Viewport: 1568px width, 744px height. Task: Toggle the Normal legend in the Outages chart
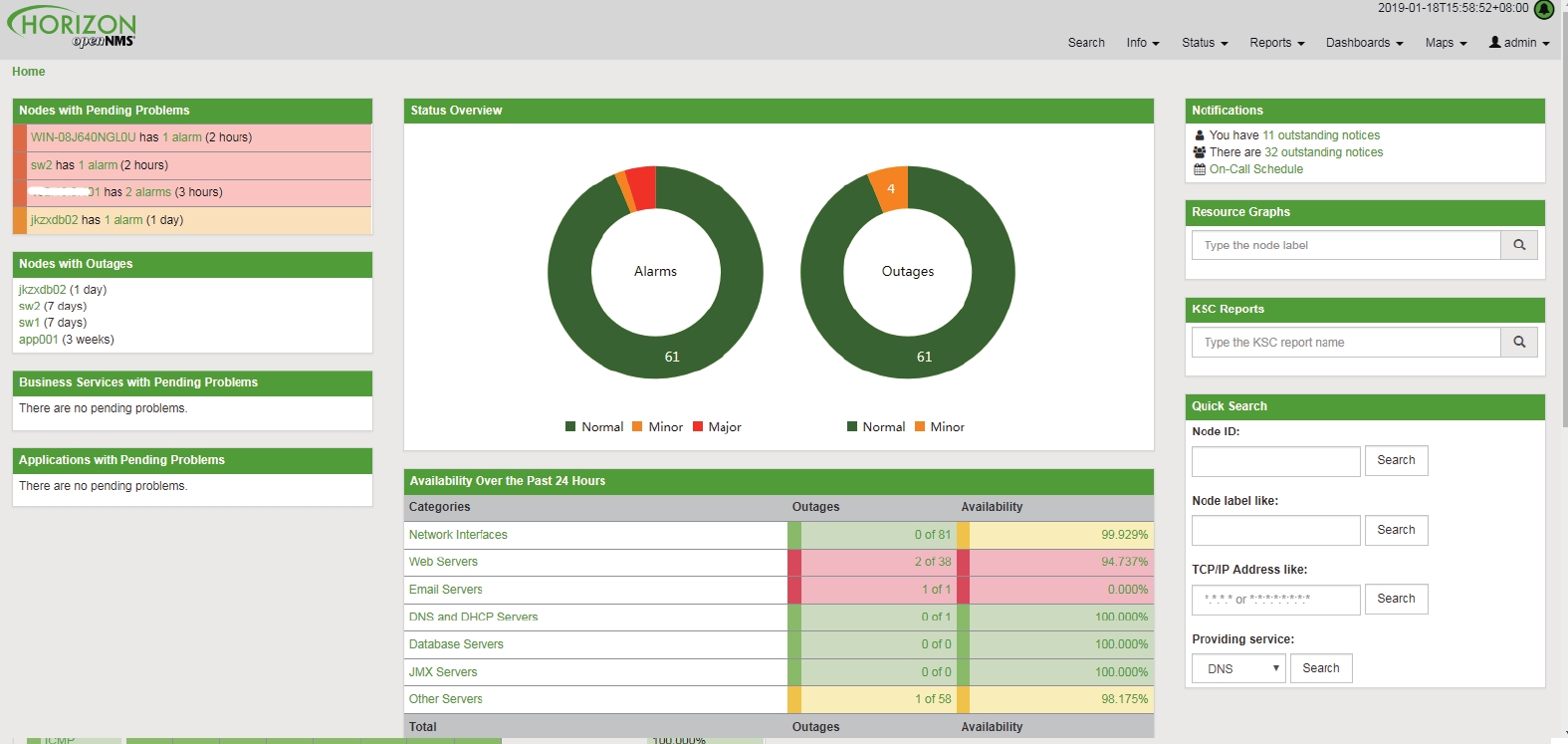coord(876,426)
